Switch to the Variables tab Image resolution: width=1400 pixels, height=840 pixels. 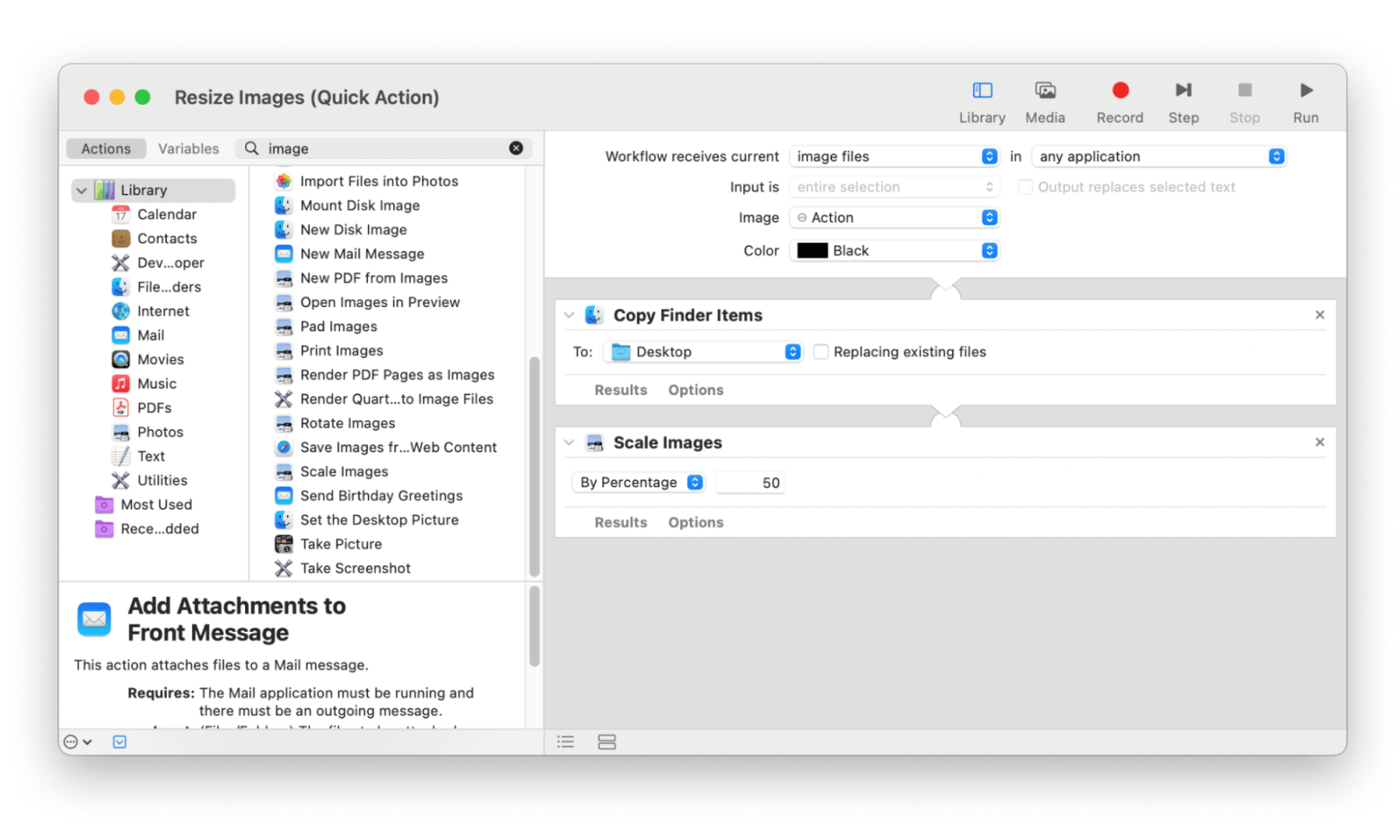[x=188, y=149]
